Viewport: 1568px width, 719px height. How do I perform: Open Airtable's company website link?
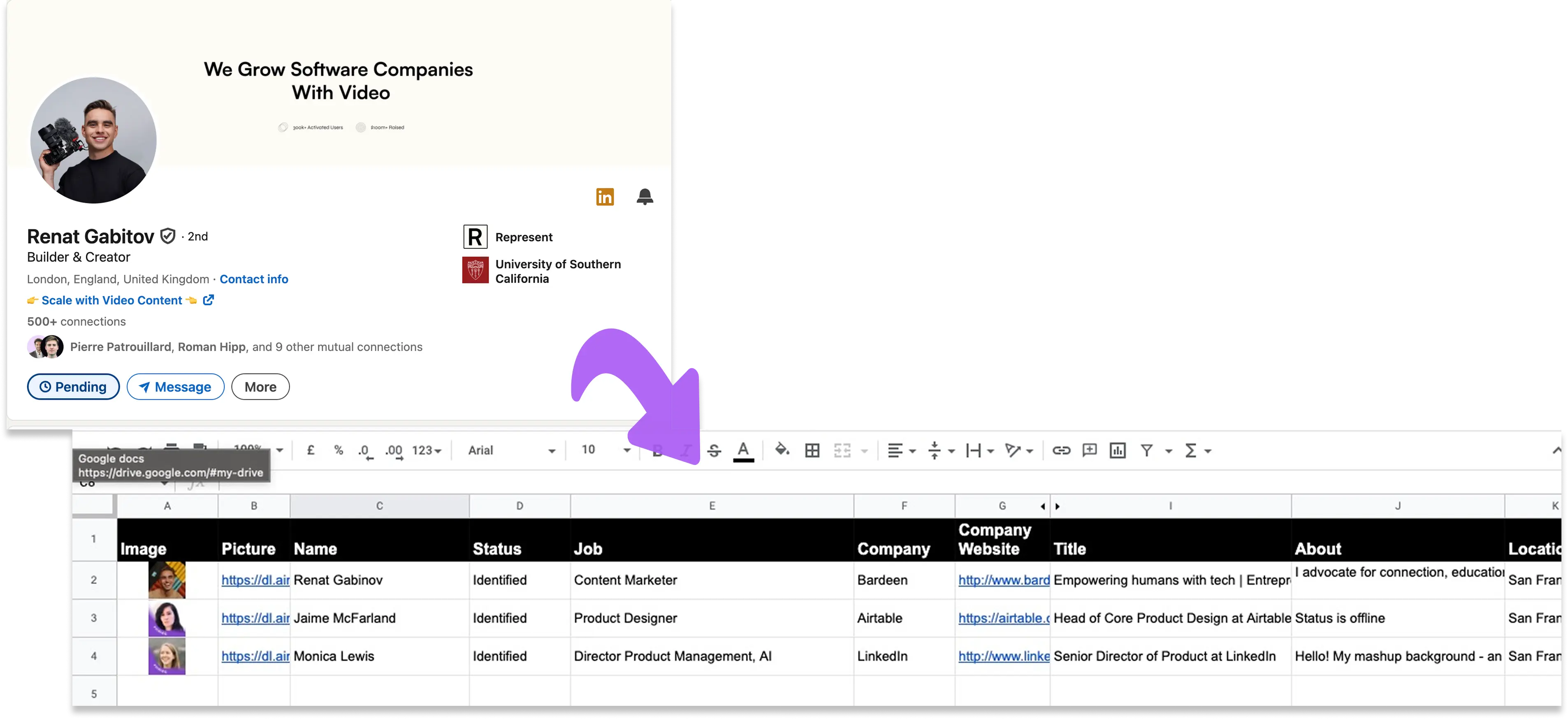[1004, 618]
